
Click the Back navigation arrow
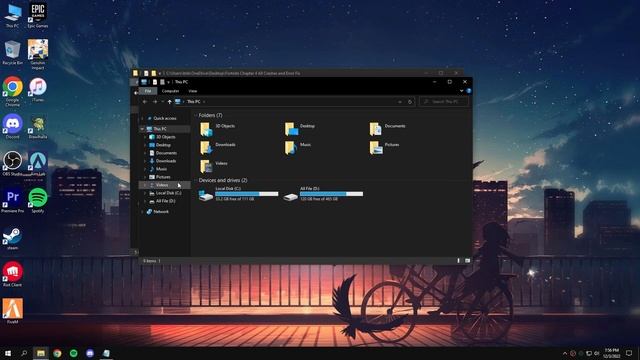point(145,102)
